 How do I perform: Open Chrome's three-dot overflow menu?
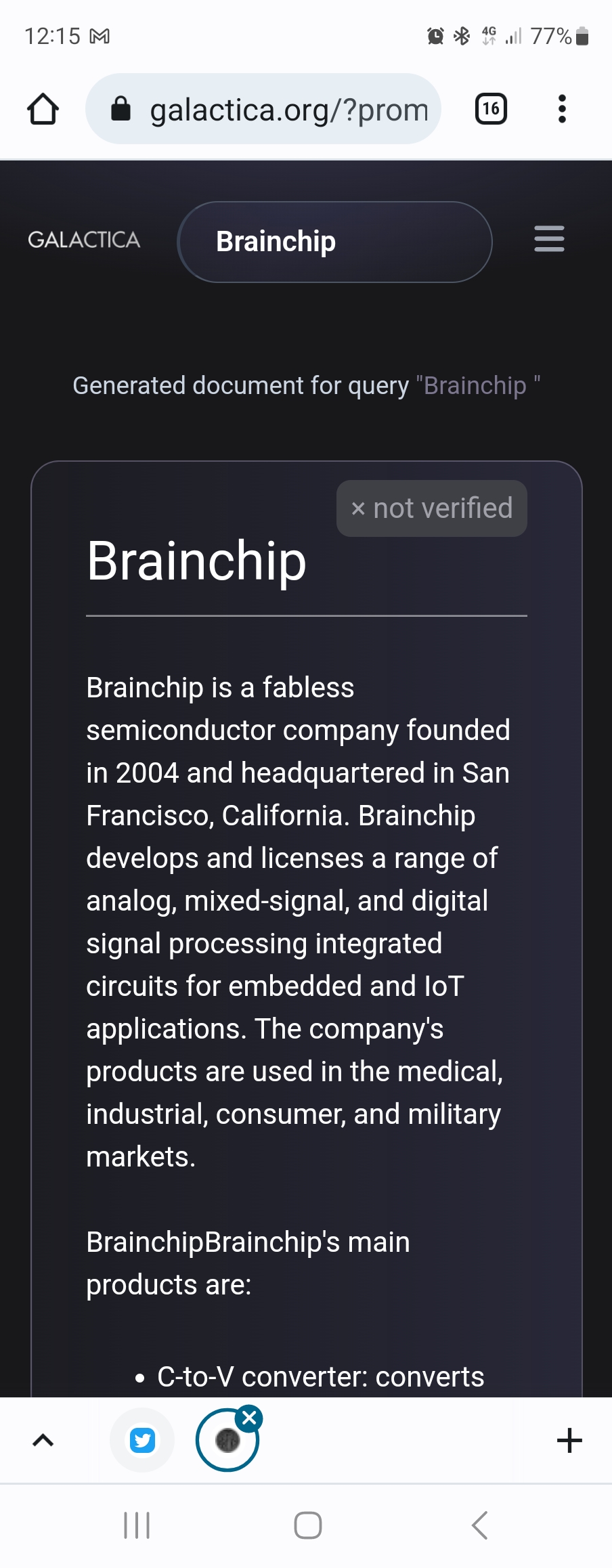pos(561,109)
